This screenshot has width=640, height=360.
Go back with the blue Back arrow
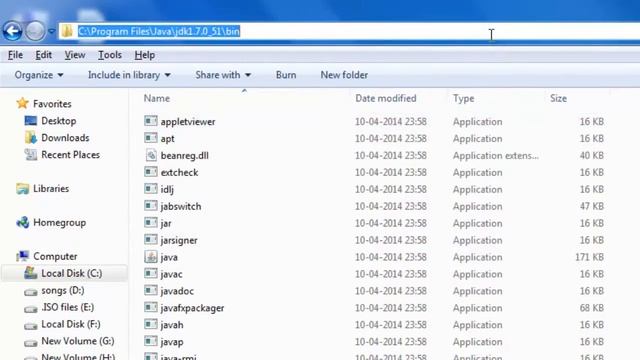(13, 31)
